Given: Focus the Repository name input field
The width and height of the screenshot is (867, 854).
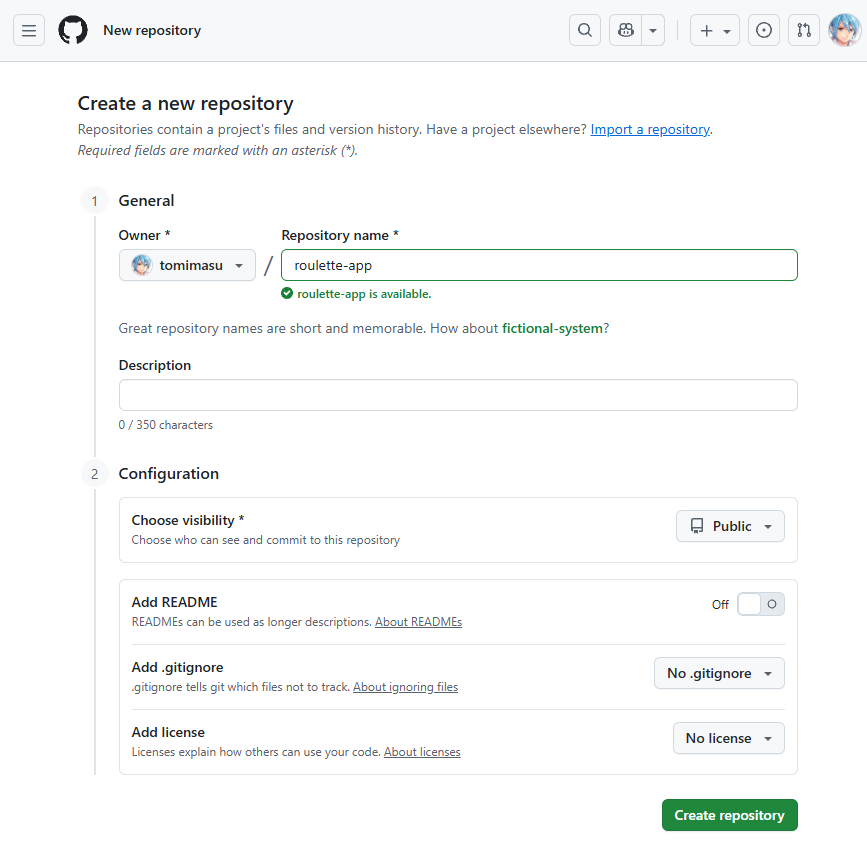Looking at the screenshot, I should coord(539,265).
